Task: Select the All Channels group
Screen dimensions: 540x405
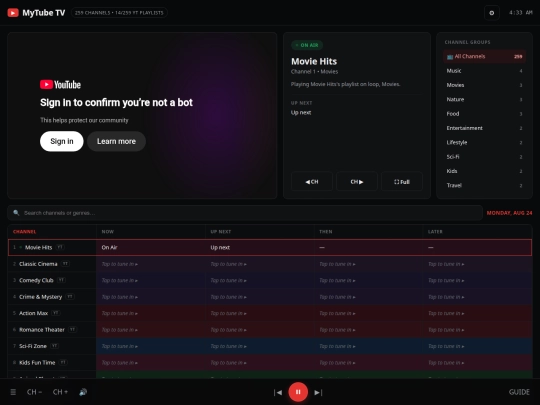Action: (x=484, y=56)
